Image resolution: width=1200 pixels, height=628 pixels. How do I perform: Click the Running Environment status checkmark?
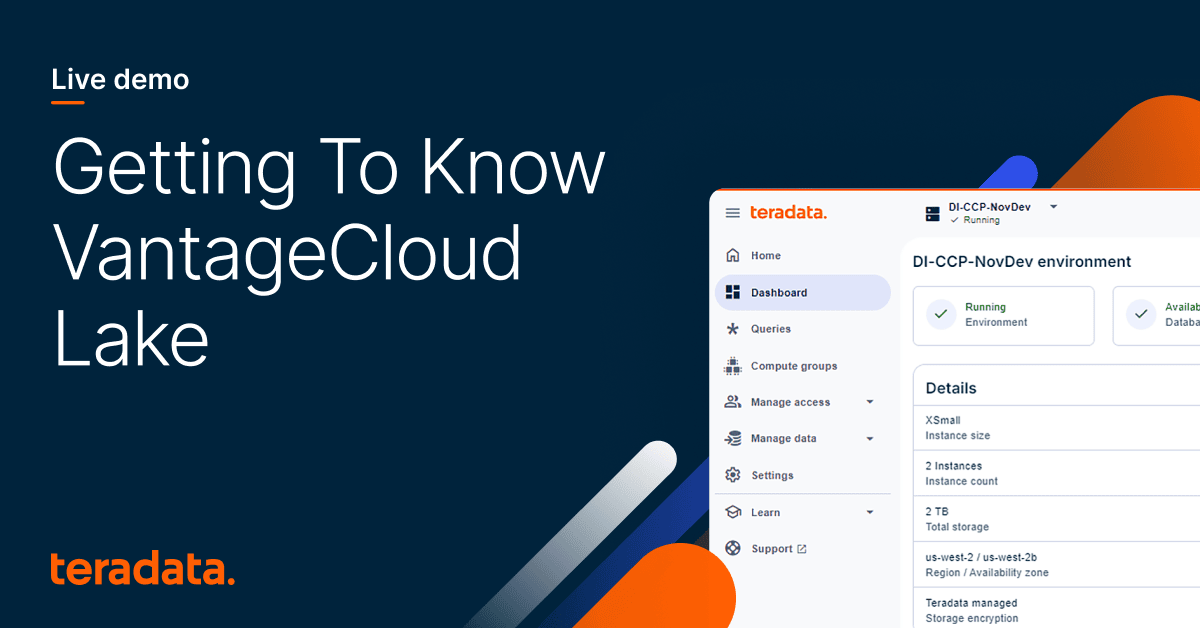(940, 314)
